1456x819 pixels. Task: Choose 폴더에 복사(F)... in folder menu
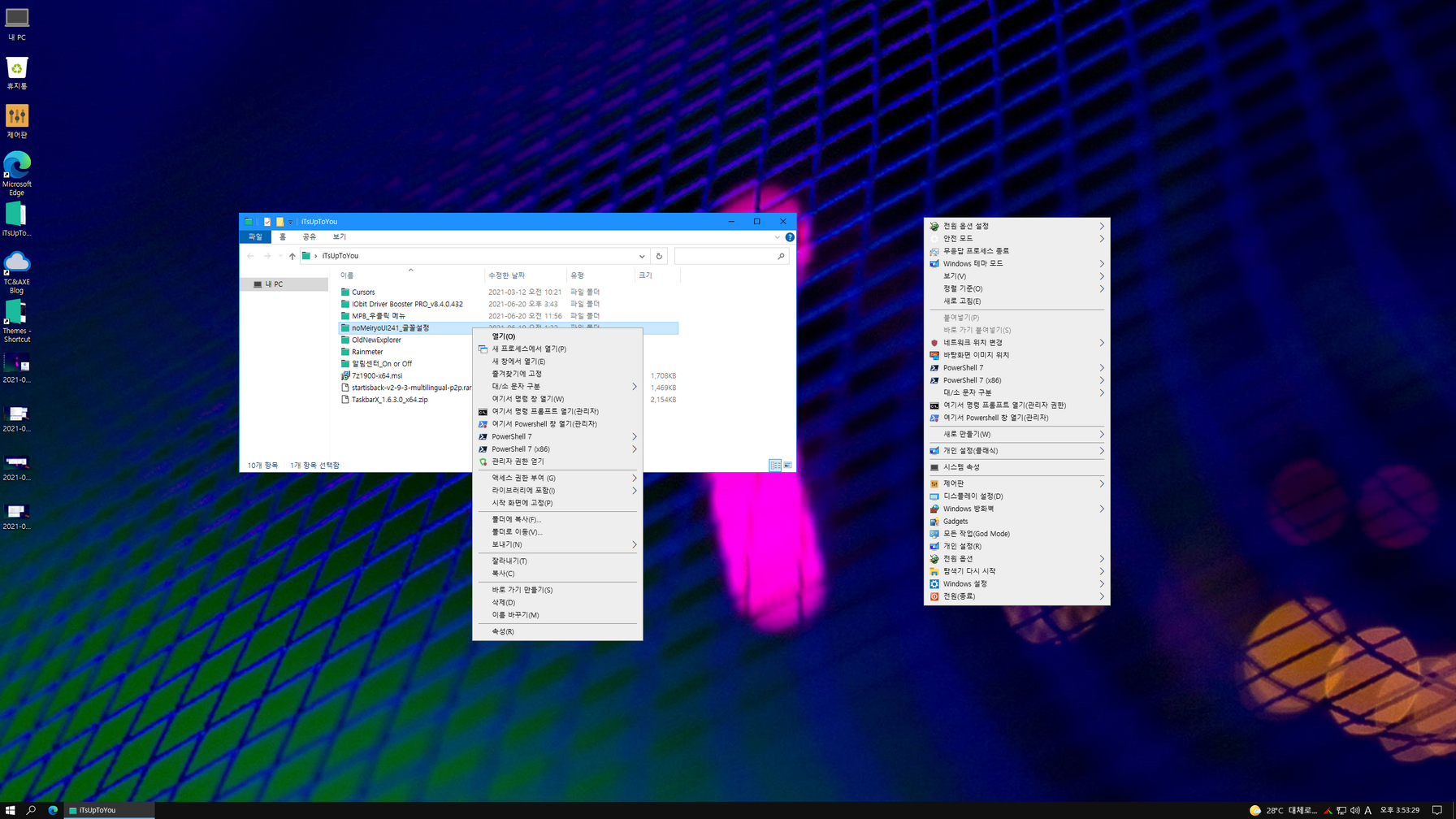point(557,519)
